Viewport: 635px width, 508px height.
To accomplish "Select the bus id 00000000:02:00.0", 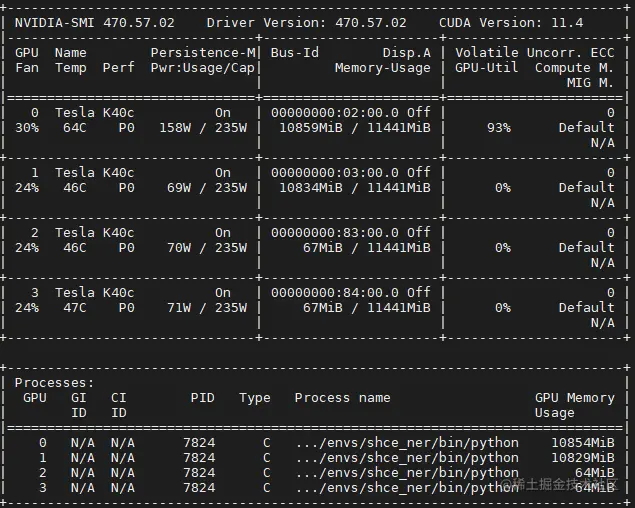I will [335, 113].
